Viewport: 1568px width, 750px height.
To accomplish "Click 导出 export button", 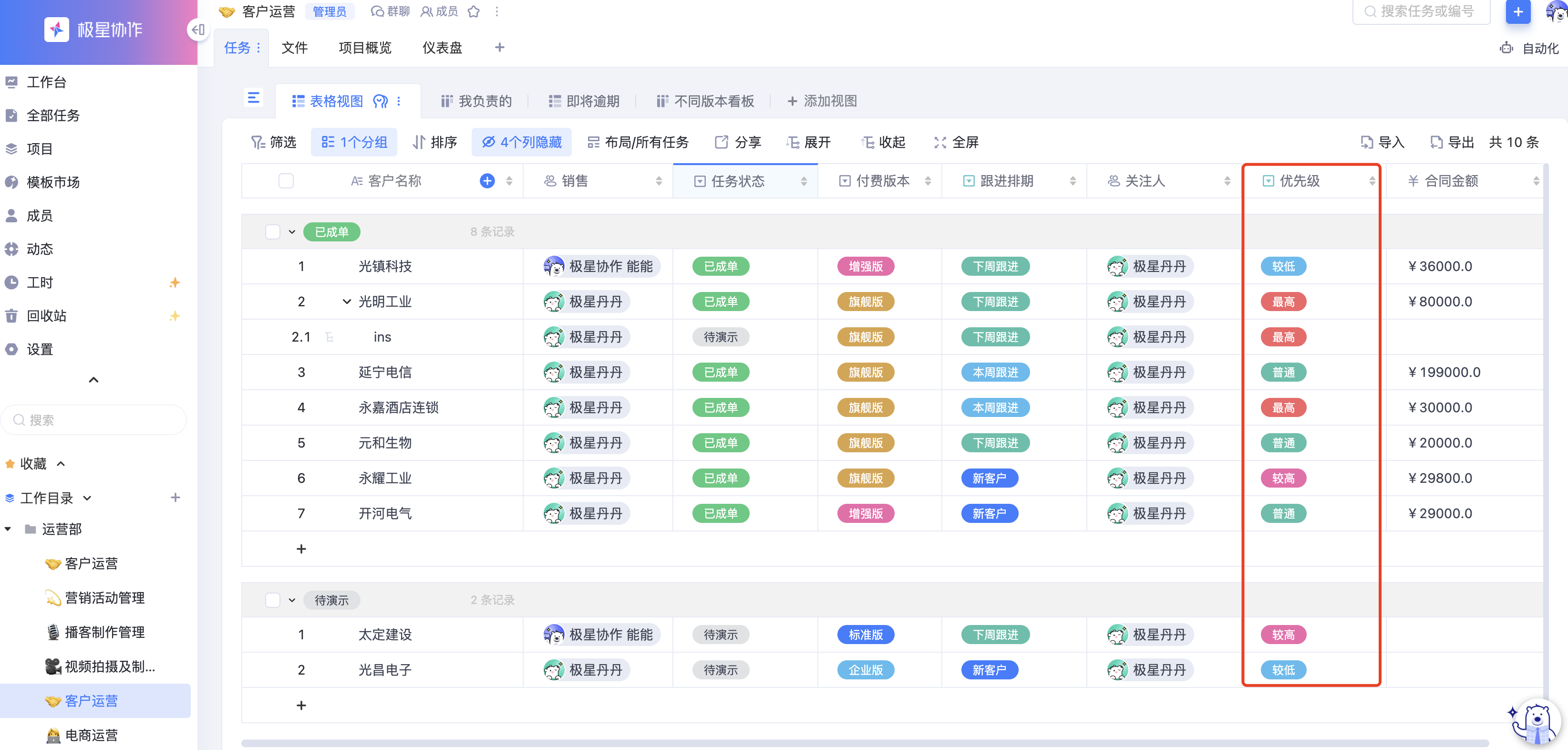I will 1452,143.
